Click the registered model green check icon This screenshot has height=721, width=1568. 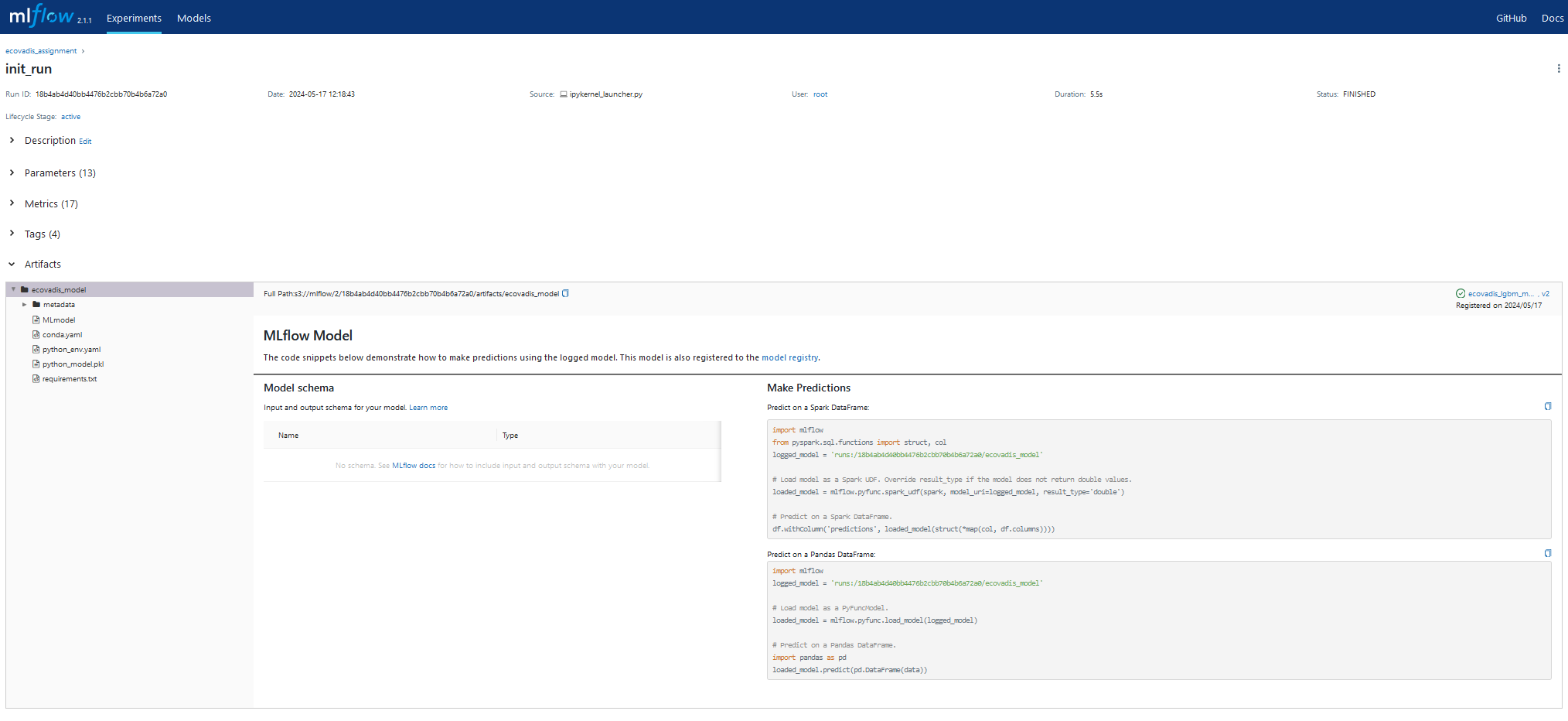(x=1461, y=293)
